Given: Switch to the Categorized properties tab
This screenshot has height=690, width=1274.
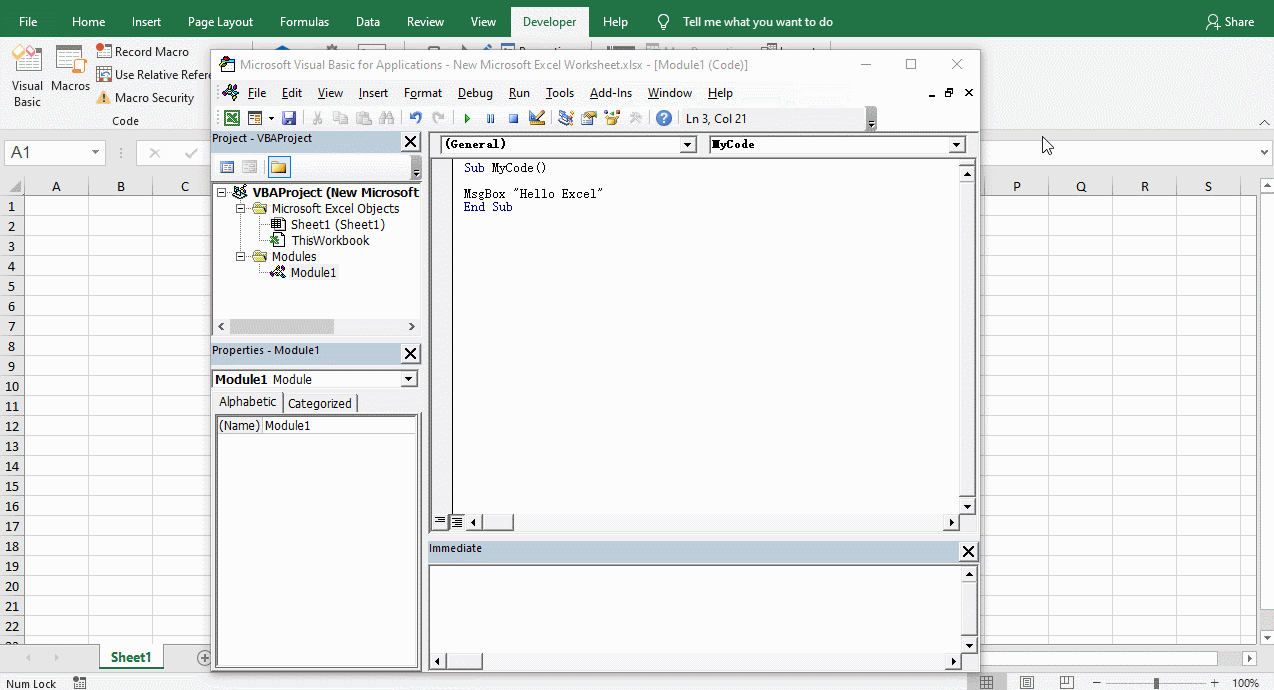Looking at the screenshot, I should [320, 403].
